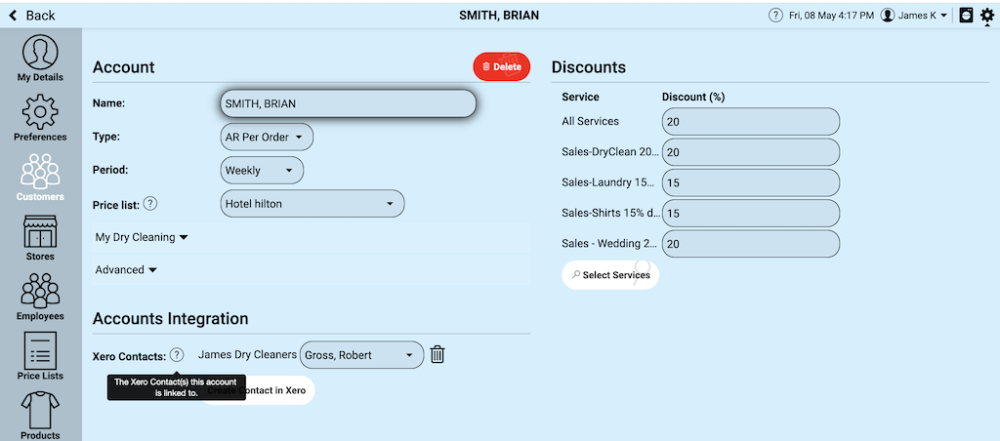This screenshot has width=1000, height=441.
Task: Open Preferences gear in sidebar
Action: (40, 117)
